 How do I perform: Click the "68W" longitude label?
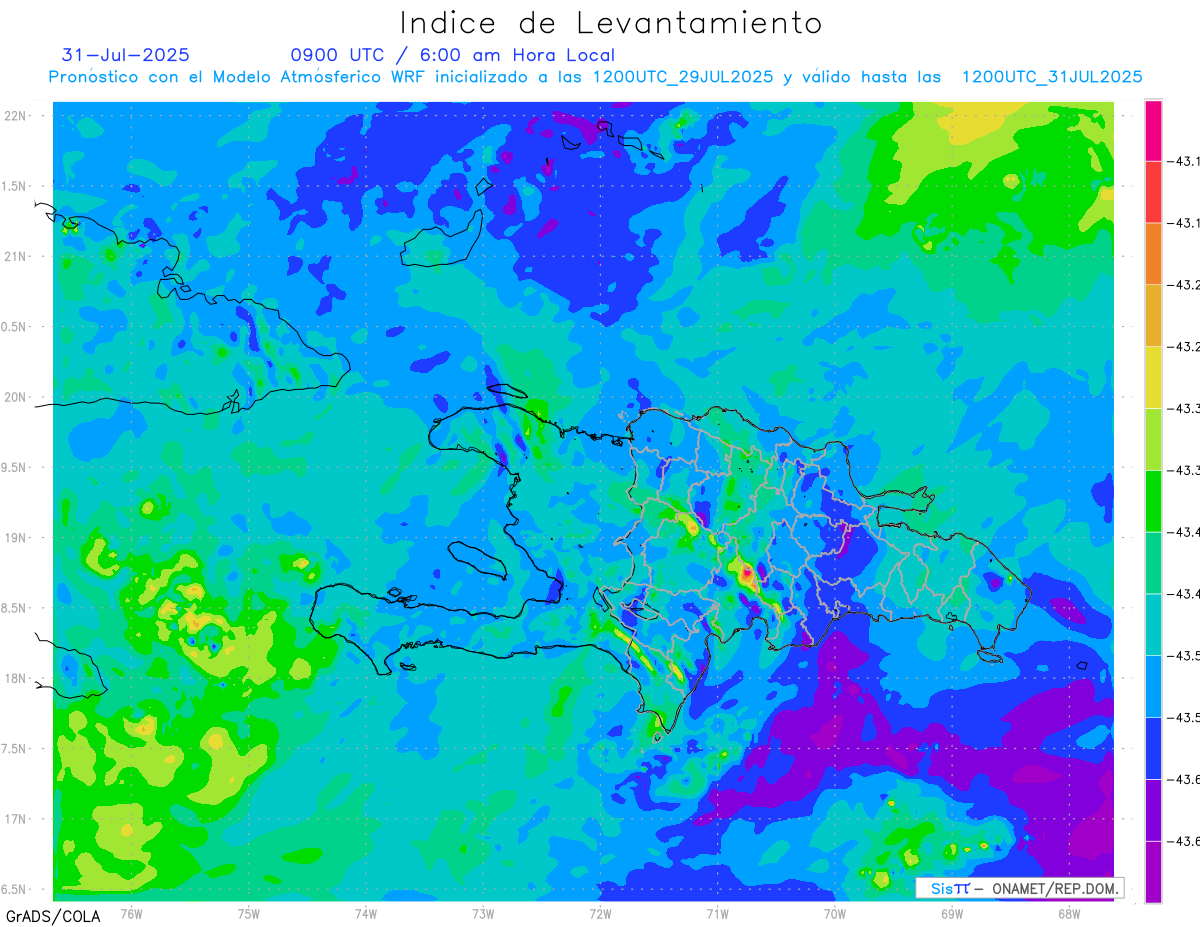point(1068,913)
